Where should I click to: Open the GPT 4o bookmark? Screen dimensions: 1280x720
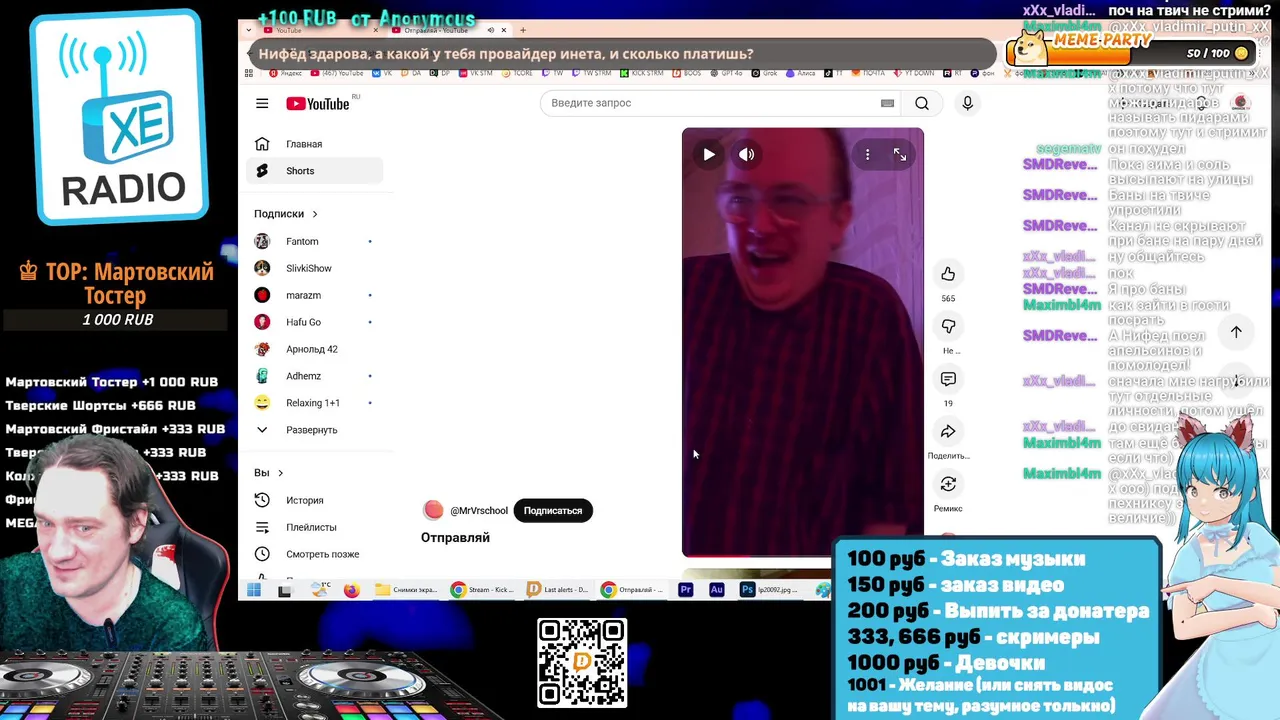pos(726,73)
